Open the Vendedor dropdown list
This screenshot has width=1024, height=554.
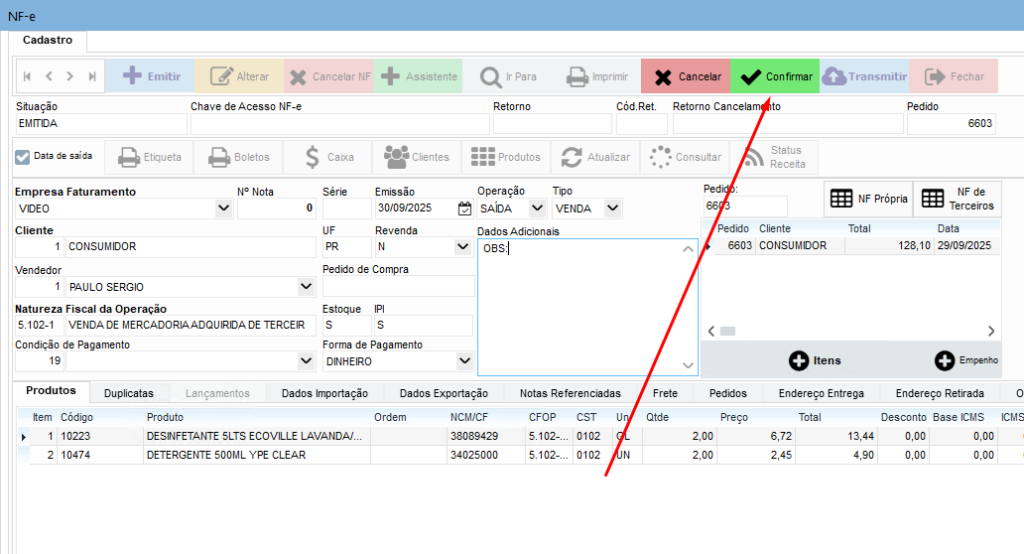coord(306,287)
